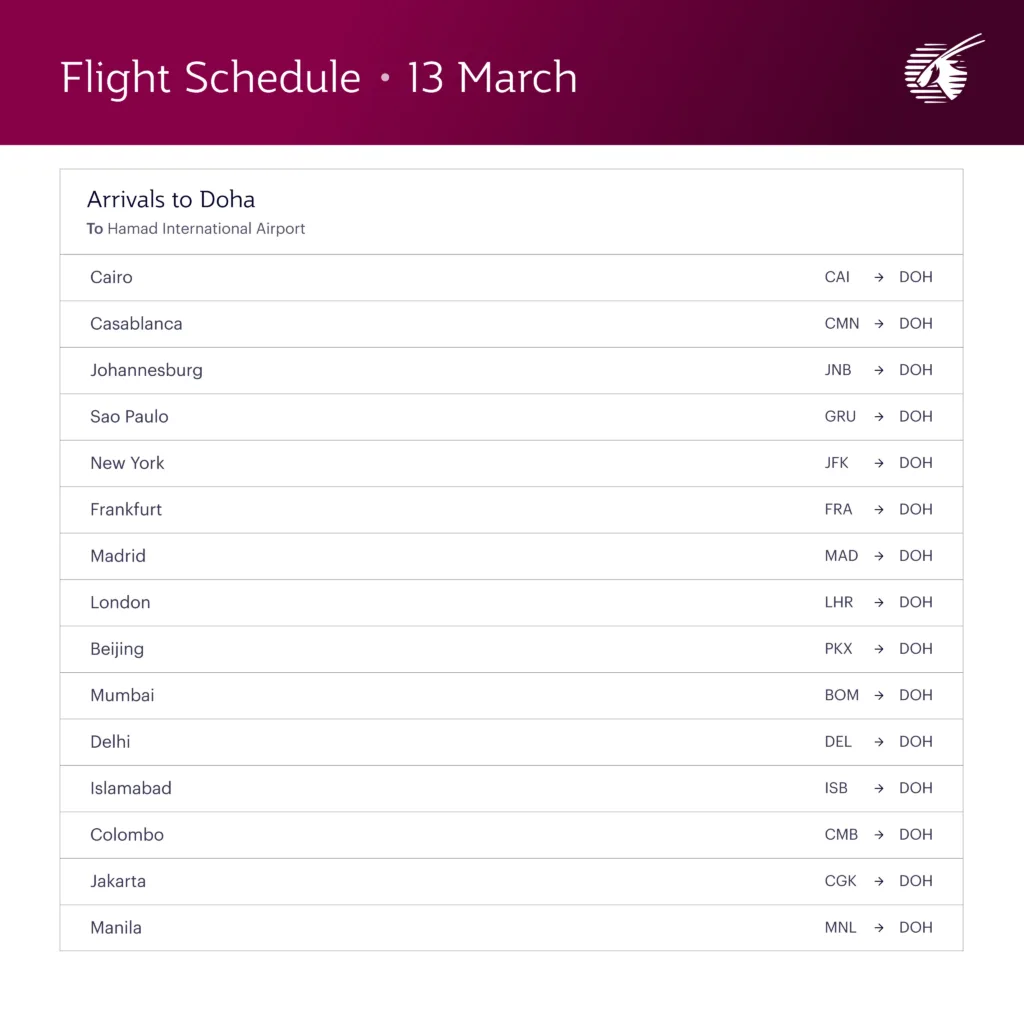Select the Casablanca flight row
The width and height of the screenshot is (1024, 1024).
(510, 324)
